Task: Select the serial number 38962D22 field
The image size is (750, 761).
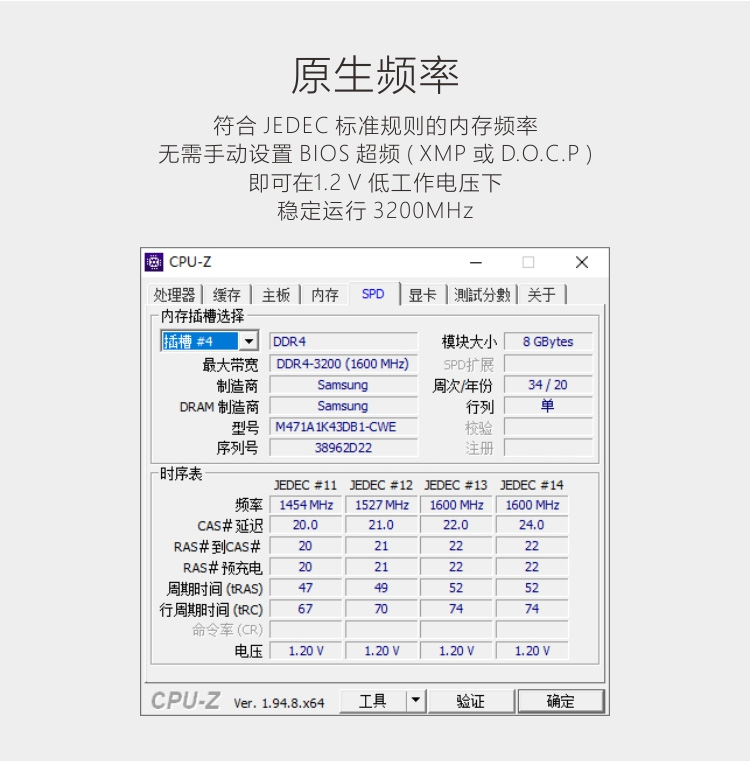Action: tap(343, 448)
